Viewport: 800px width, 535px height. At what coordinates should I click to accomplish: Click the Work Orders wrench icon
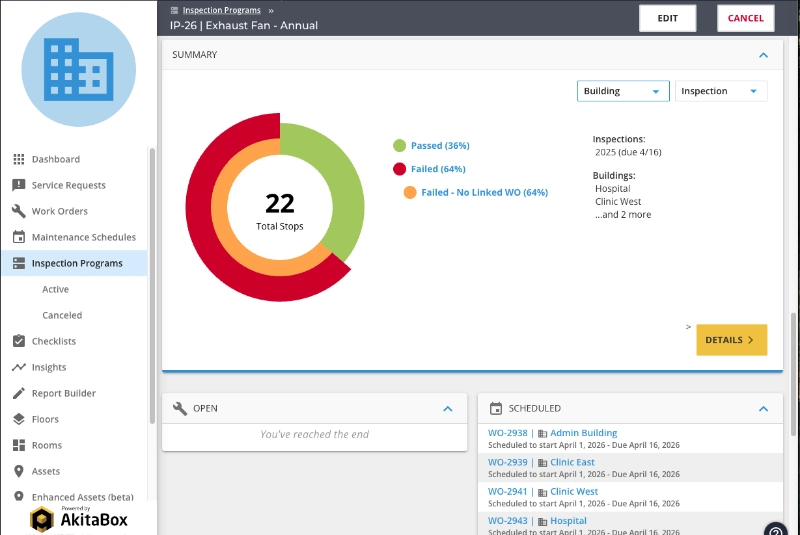(x=19, y=211)
